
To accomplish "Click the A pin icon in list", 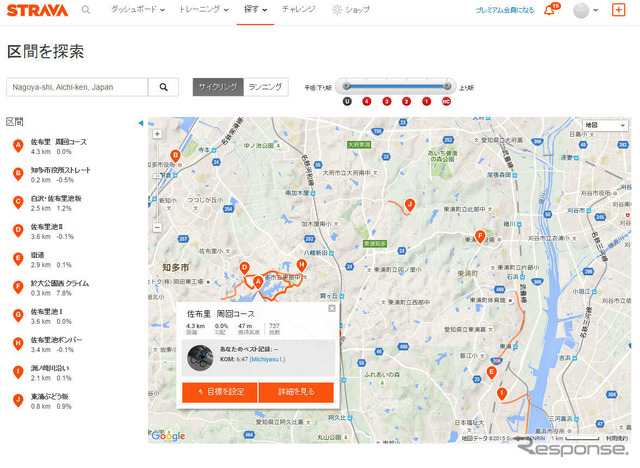I will point(18,146).
